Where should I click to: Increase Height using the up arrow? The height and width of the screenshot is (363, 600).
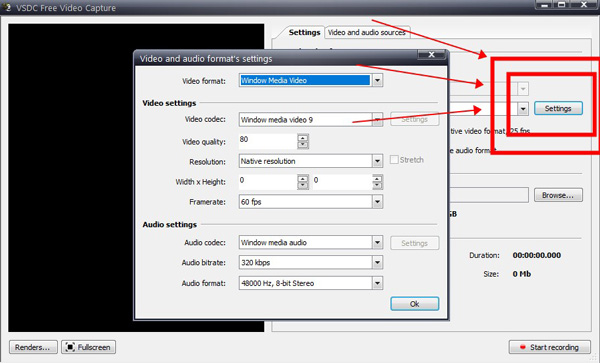pos(377,178)
